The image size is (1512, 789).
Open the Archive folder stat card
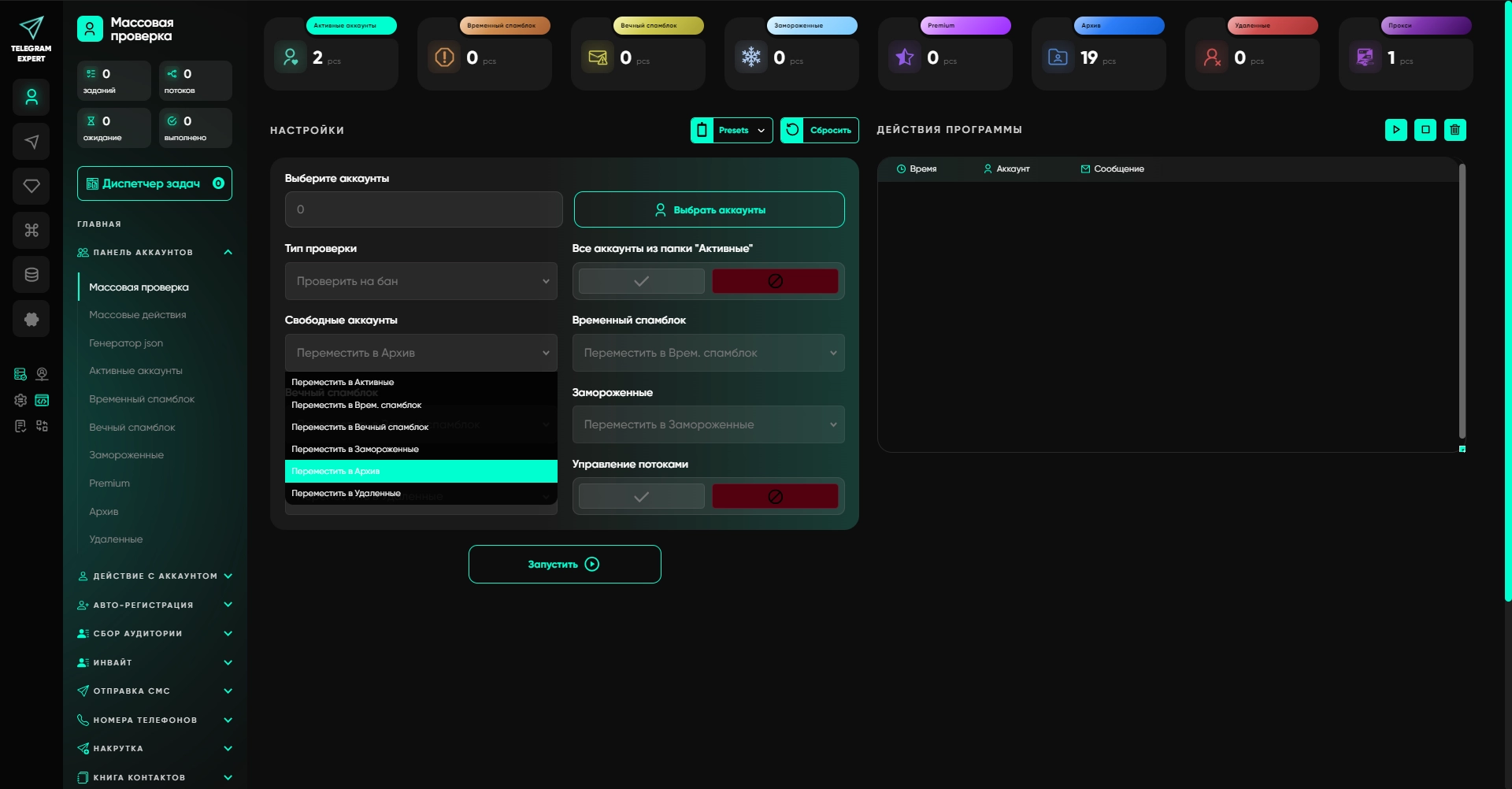coord(1099,54)
